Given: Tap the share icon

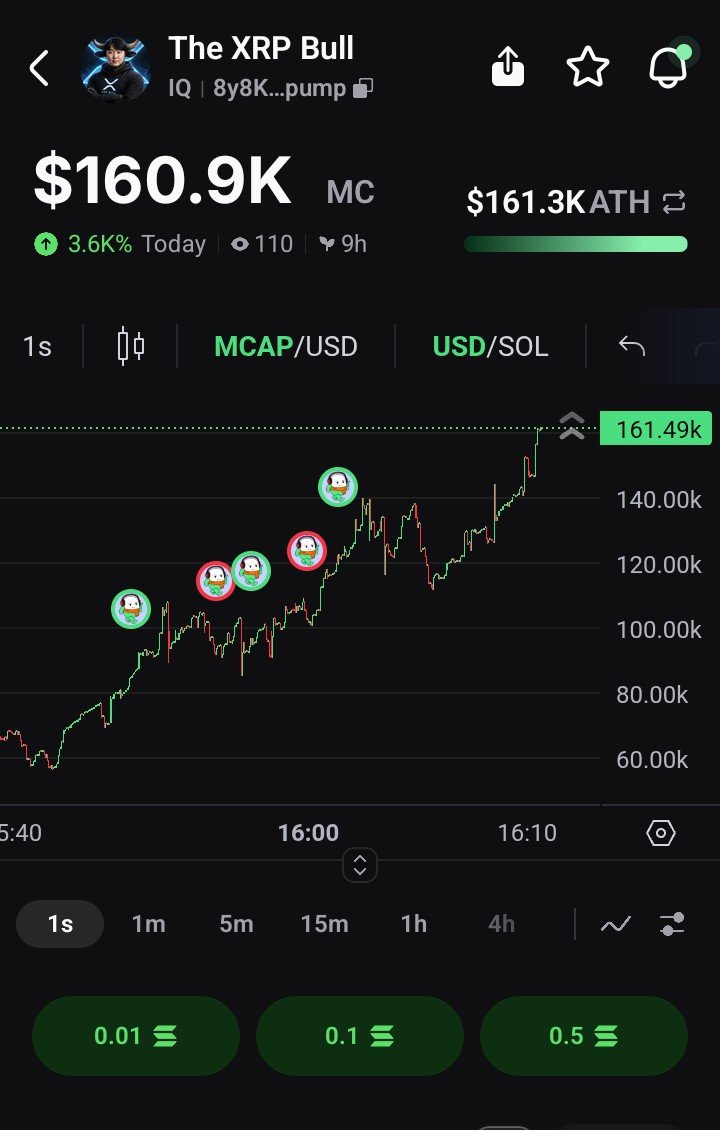Looking at the screenshot, I should [x=507, y=67].
